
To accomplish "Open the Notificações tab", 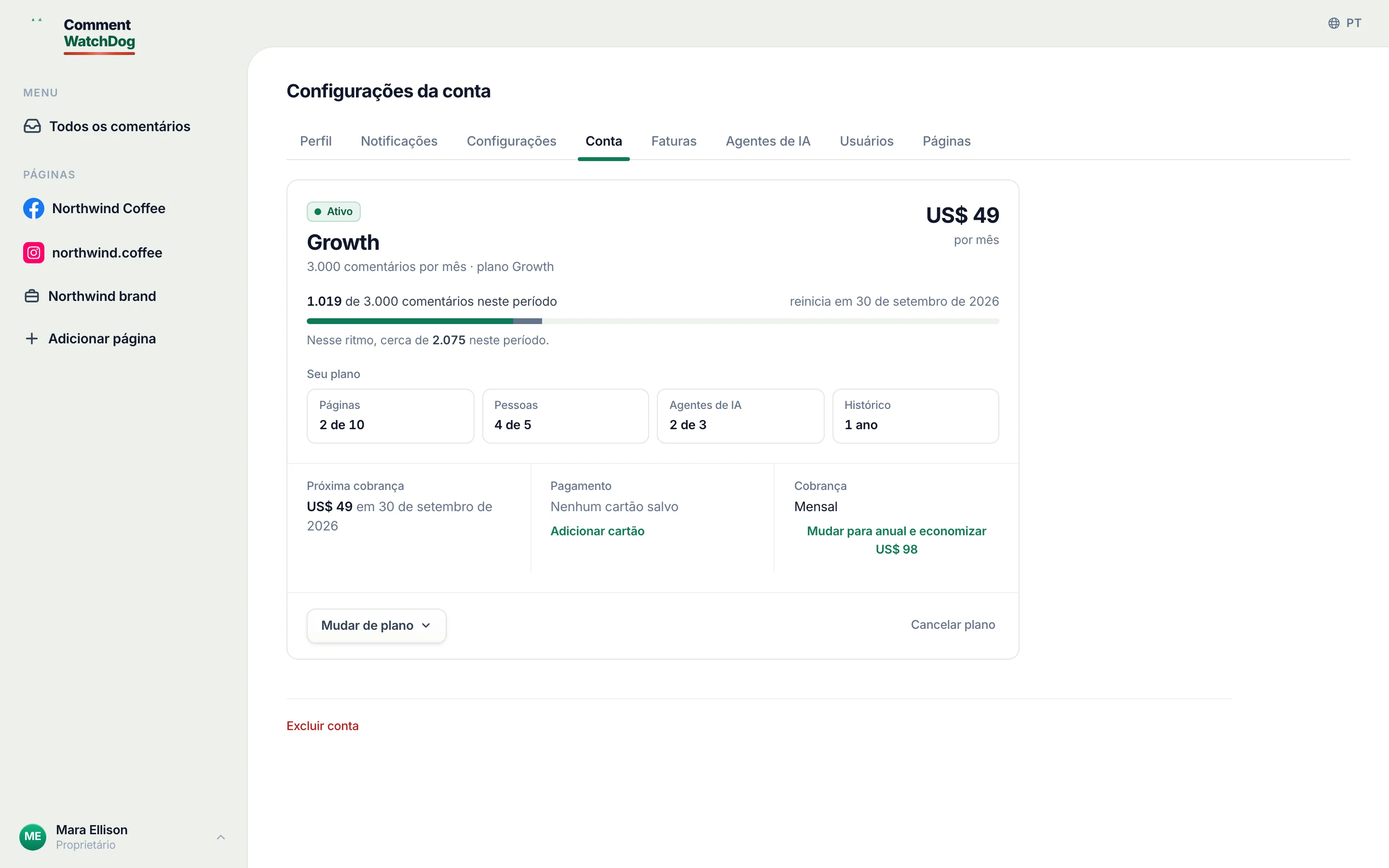I will (x=399, y=141).
